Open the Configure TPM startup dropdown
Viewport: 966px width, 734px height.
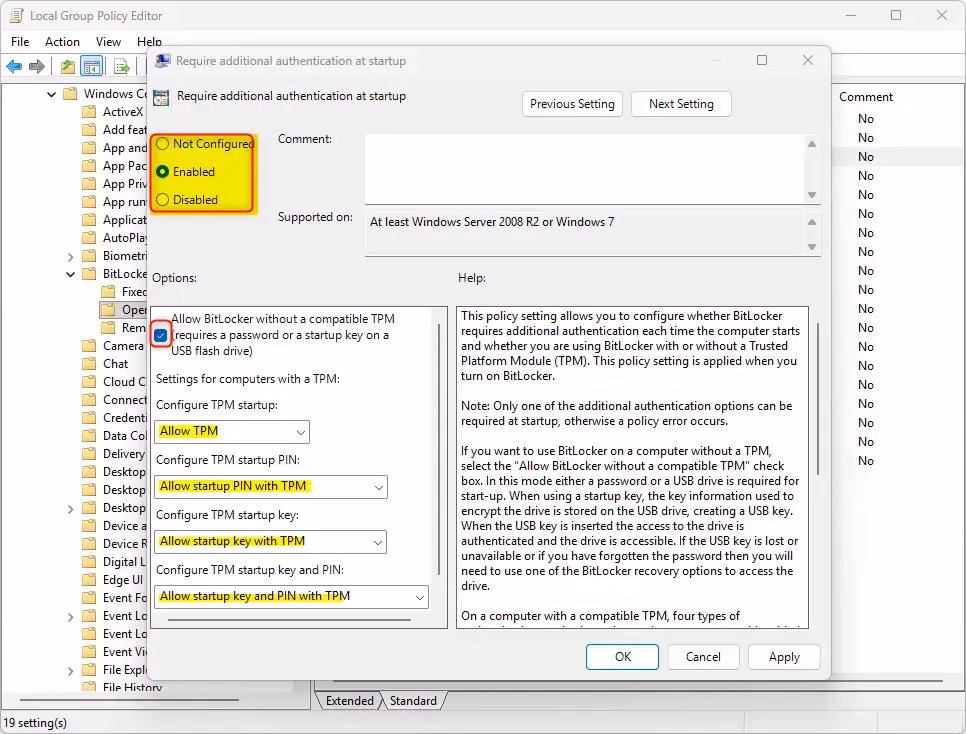pos(232,432)
